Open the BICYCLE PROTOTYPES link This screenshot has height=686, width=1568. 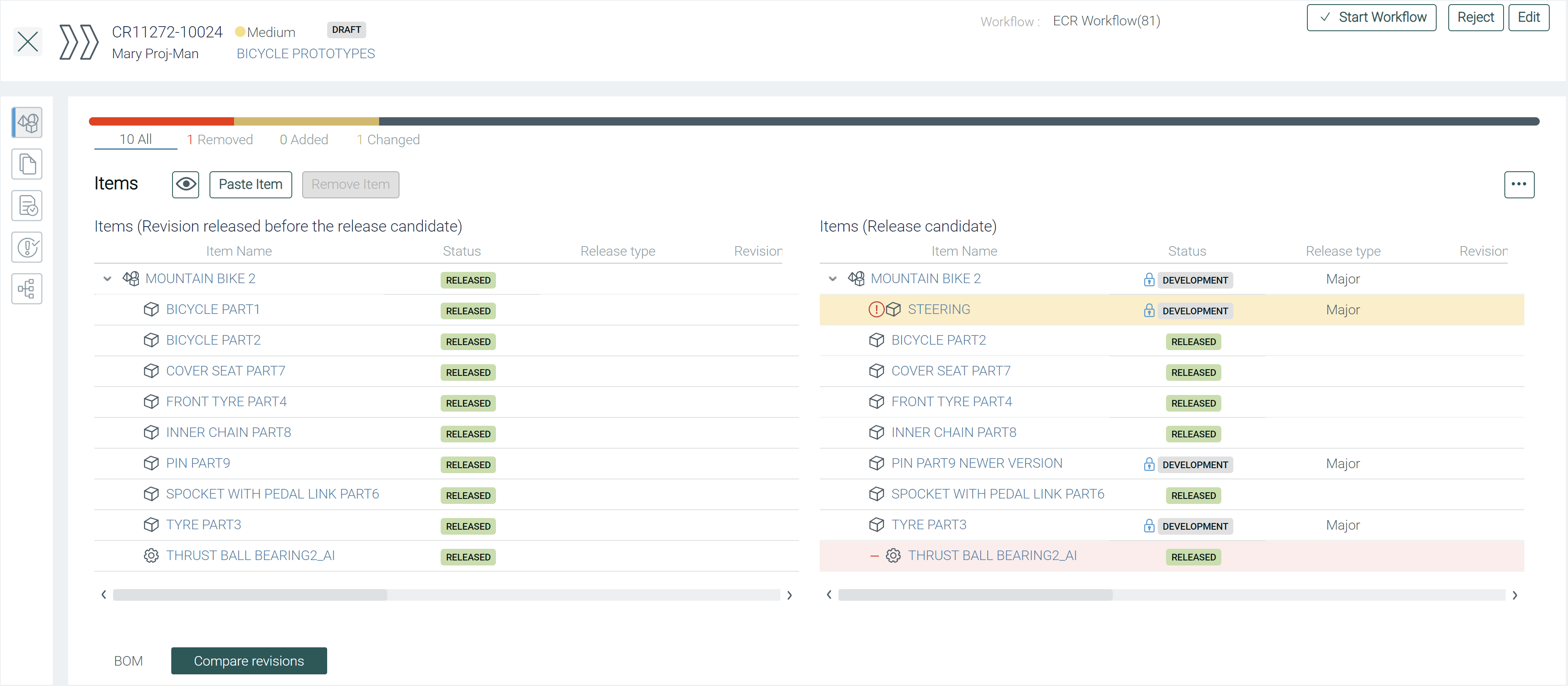click(x=306, y=54)
